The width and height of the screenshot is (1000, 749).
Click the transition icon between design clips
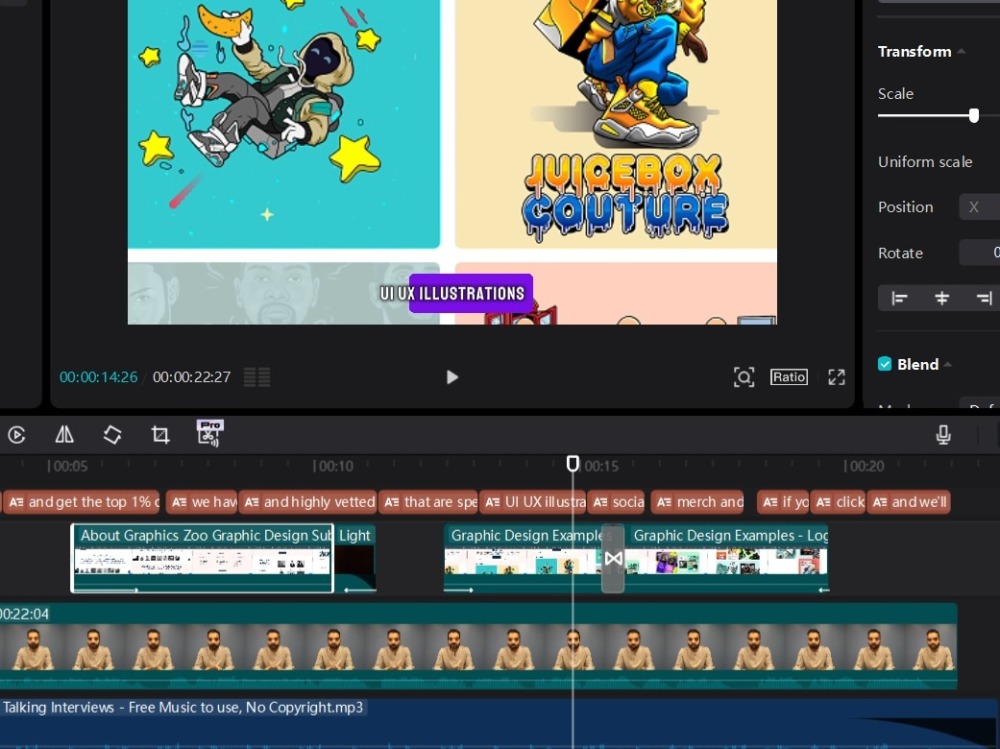614,559
